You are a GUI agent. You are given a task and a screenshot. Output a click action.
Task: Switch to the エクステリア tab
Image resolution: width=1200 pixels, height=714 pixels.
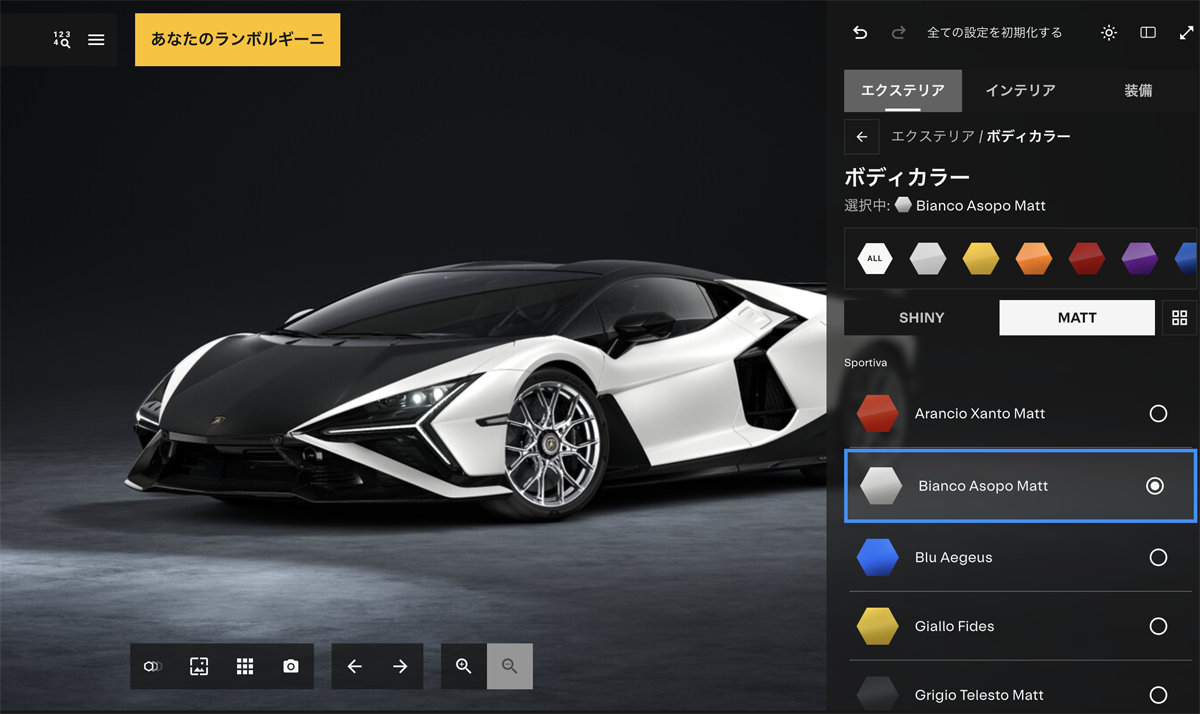(x=903, y=91)
